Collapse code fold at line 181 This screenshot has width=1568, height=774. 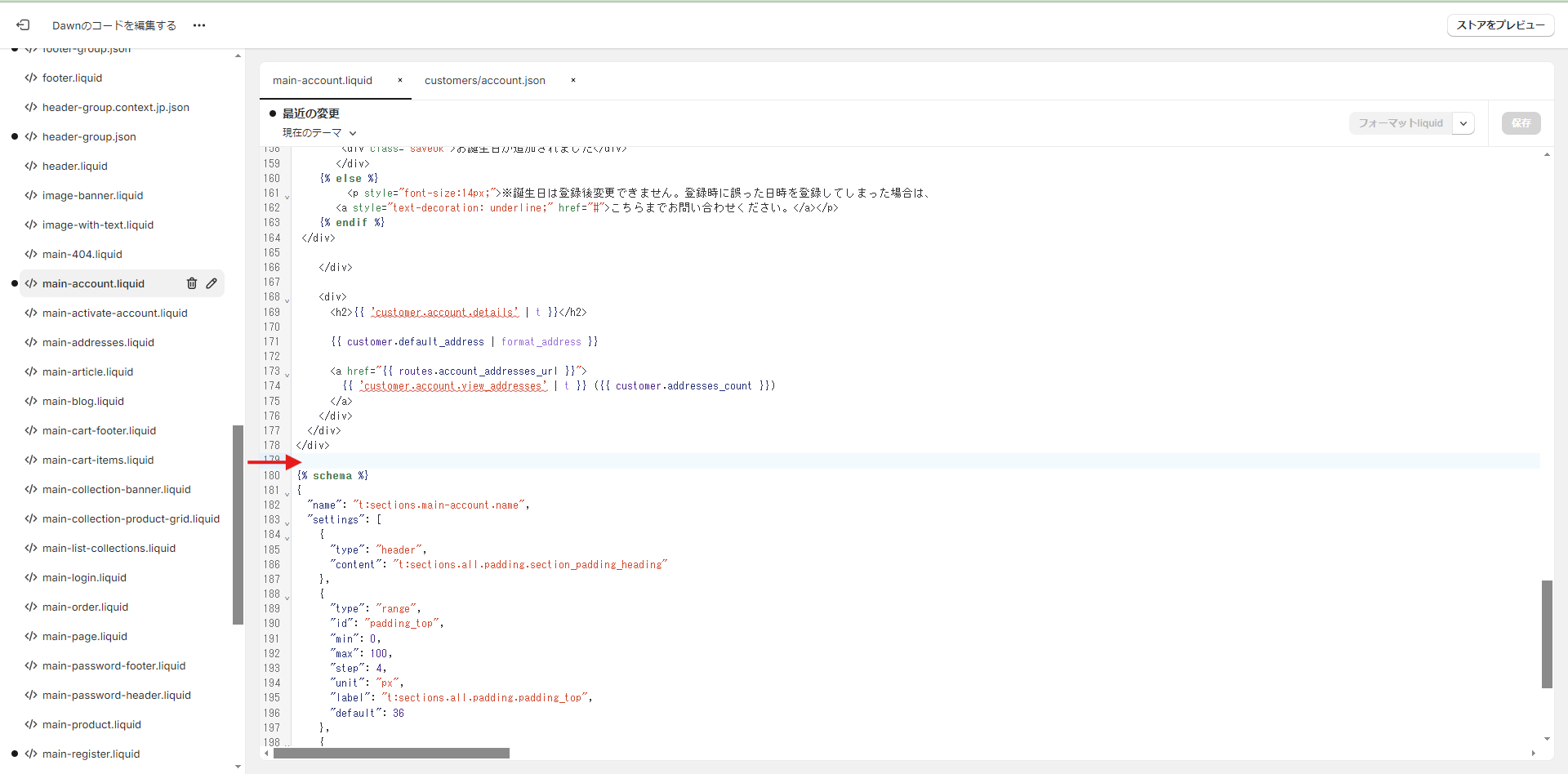(x=287, y=493)
